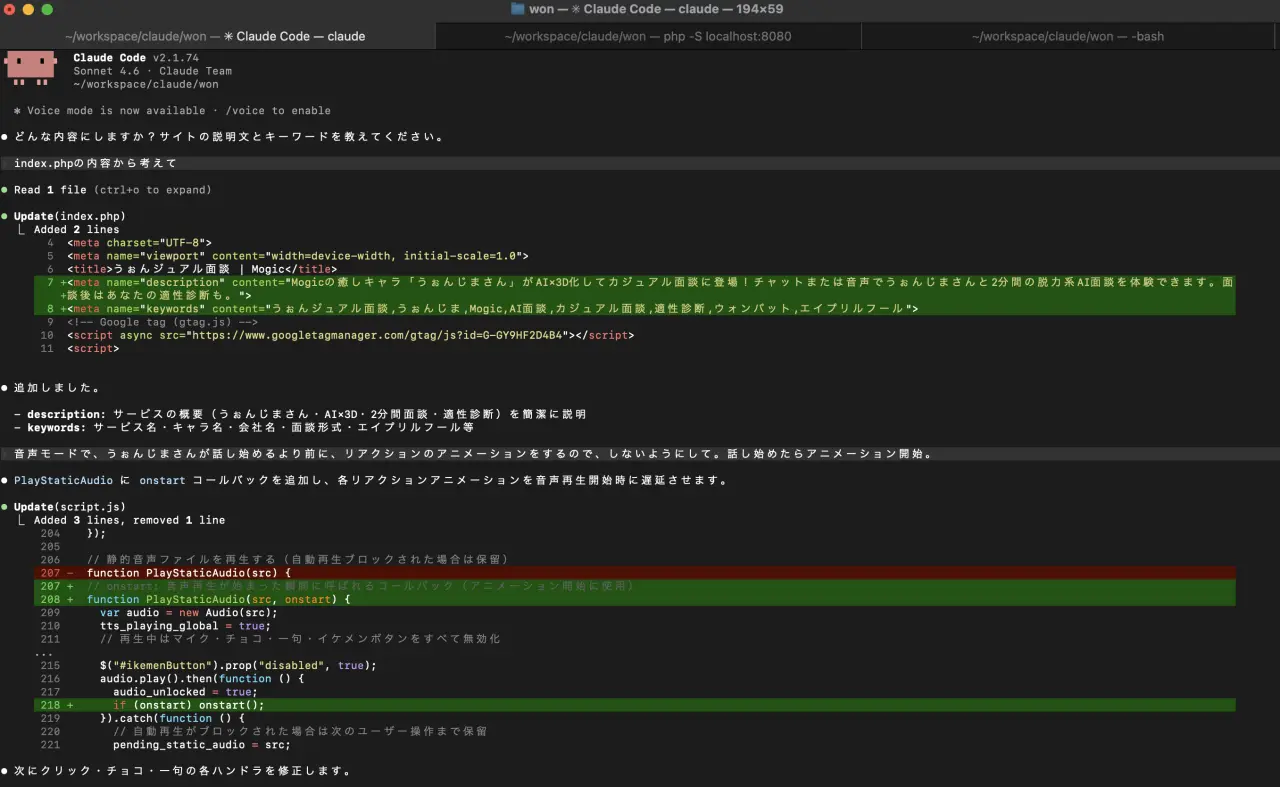
Task: Select the 'Claude Code — claude' tab
Action: [x=215, y=36]
